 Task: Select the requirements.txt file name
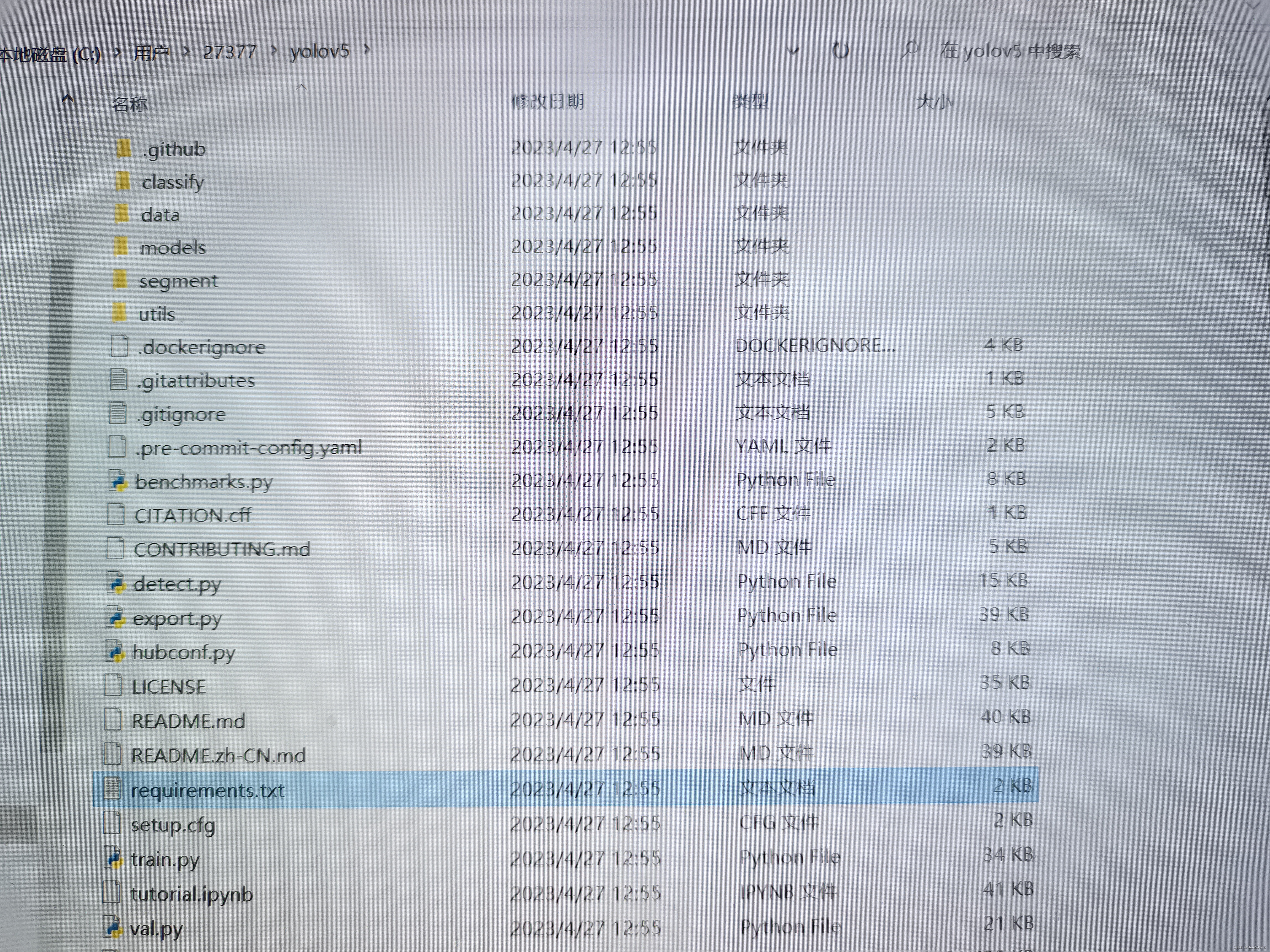click(x=208, y=790)
